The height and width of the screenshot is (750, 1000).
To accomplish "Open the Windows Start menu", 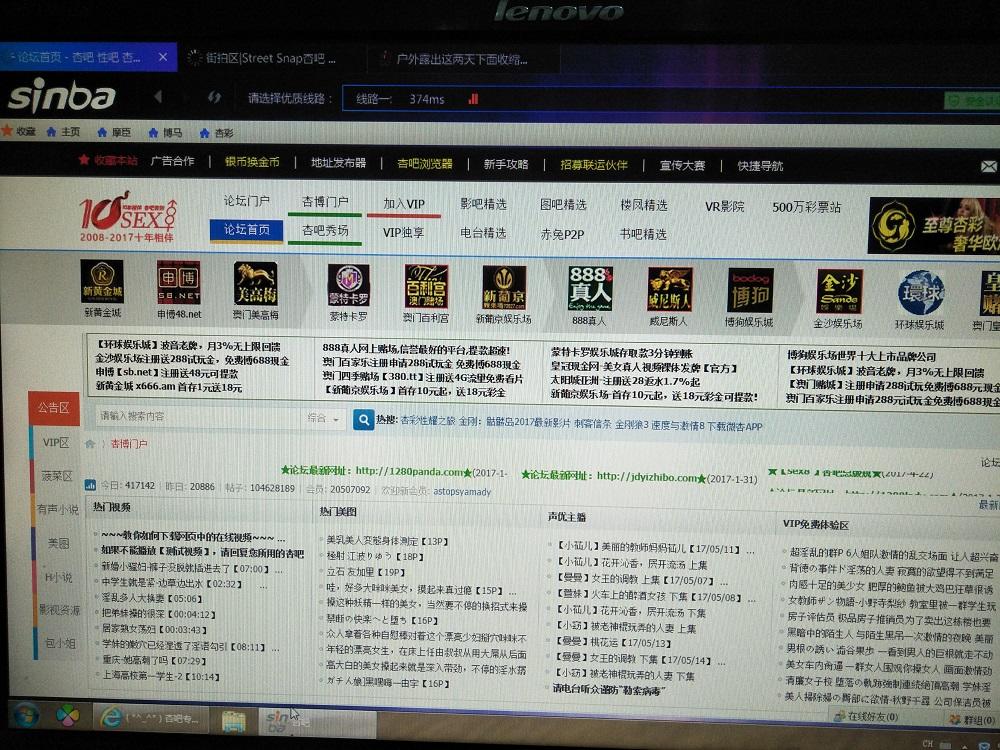I will (x=24, y=717).
